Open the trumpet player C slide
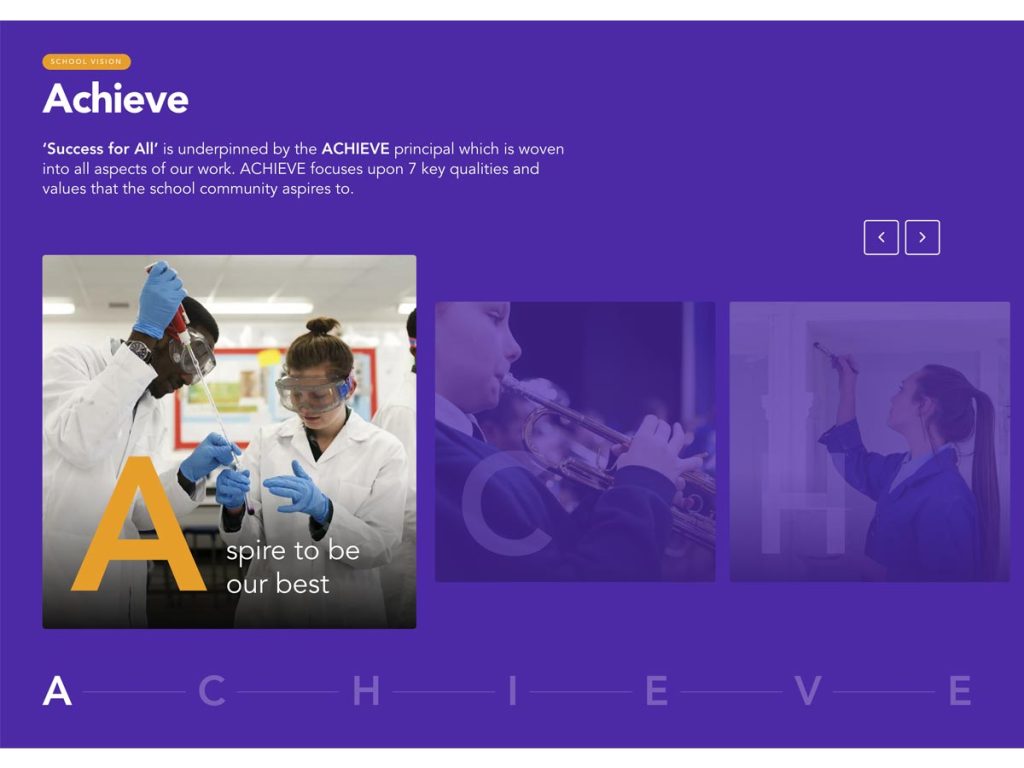1024x768 pixels. [x=575, y=441]
